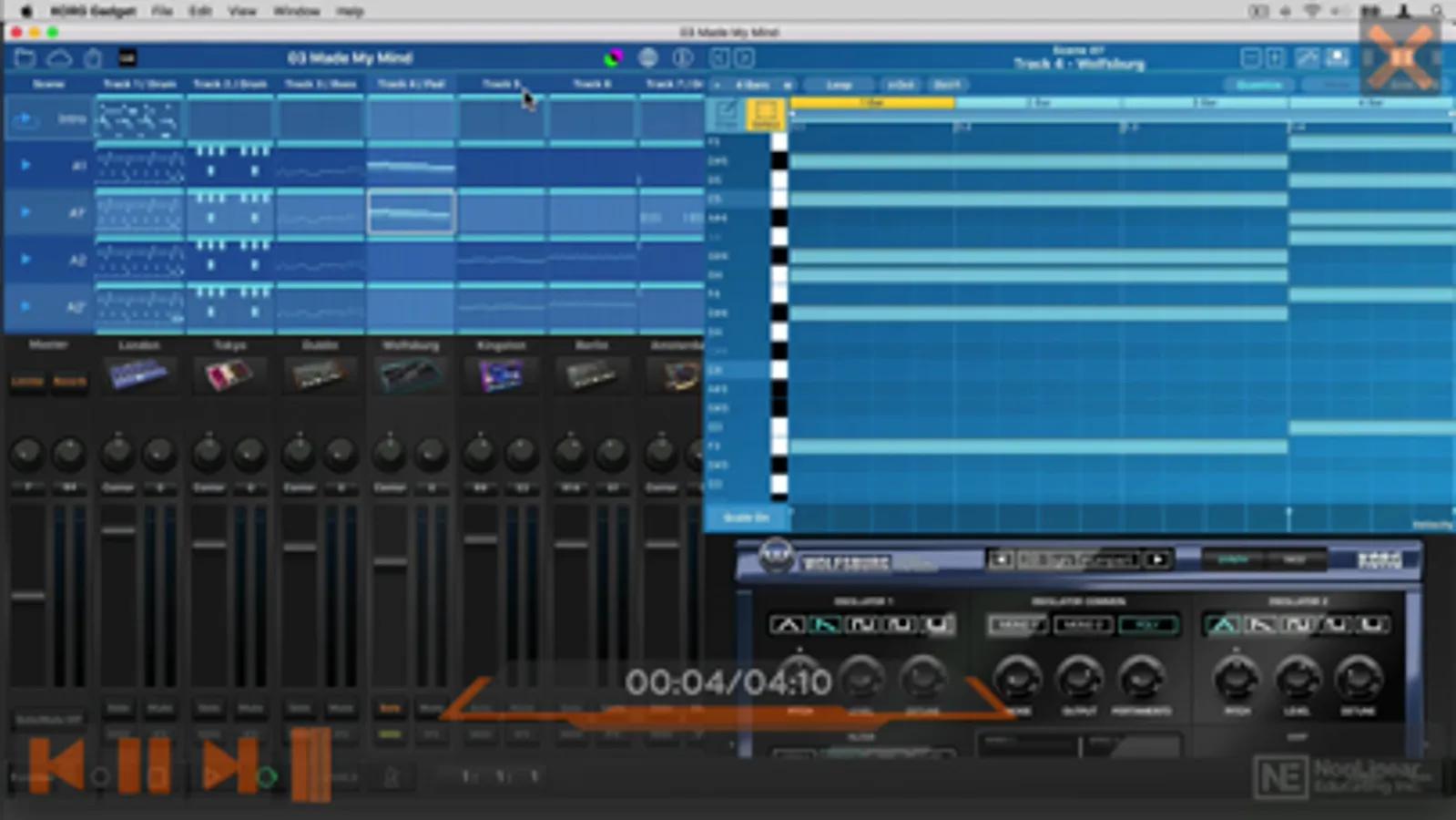
Task: Pause the video with the orange pause button
Action: point(144,765)
